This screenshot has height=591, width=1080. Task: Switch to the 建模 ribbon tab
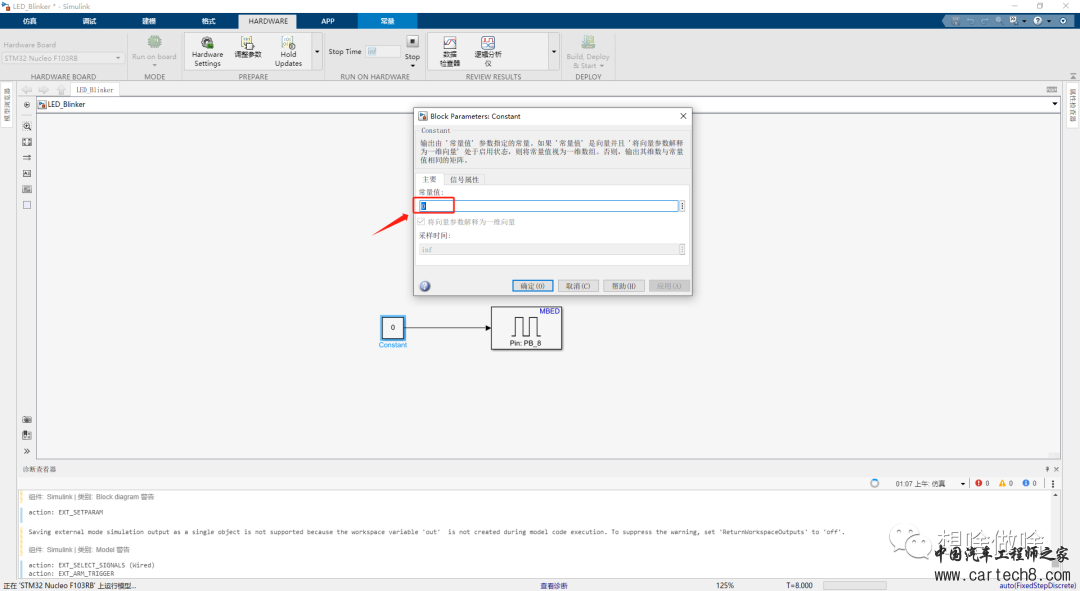[x=149, y=21]
